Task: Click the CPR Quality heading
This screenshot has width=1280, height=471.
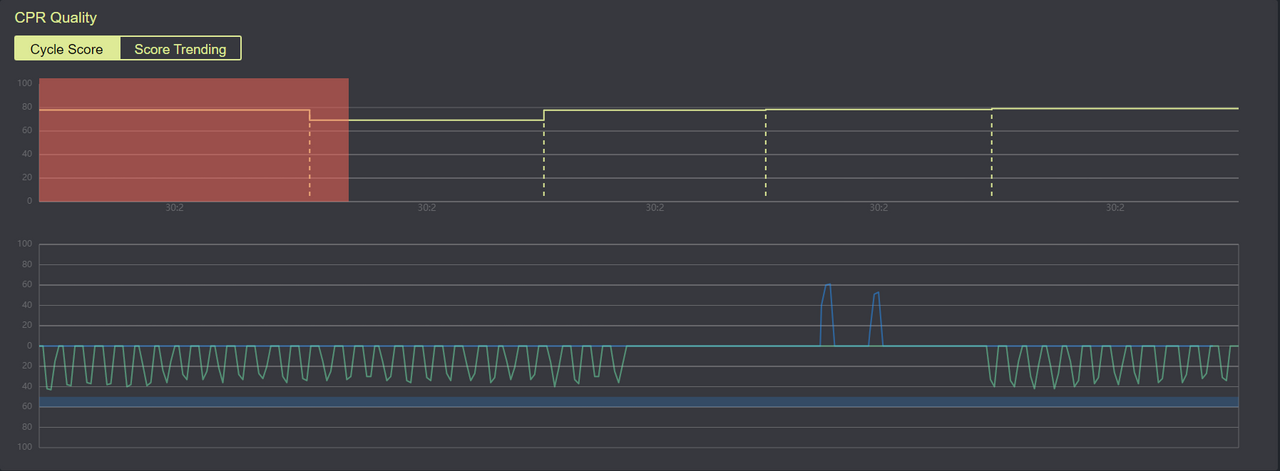Action: coord(56,18)
